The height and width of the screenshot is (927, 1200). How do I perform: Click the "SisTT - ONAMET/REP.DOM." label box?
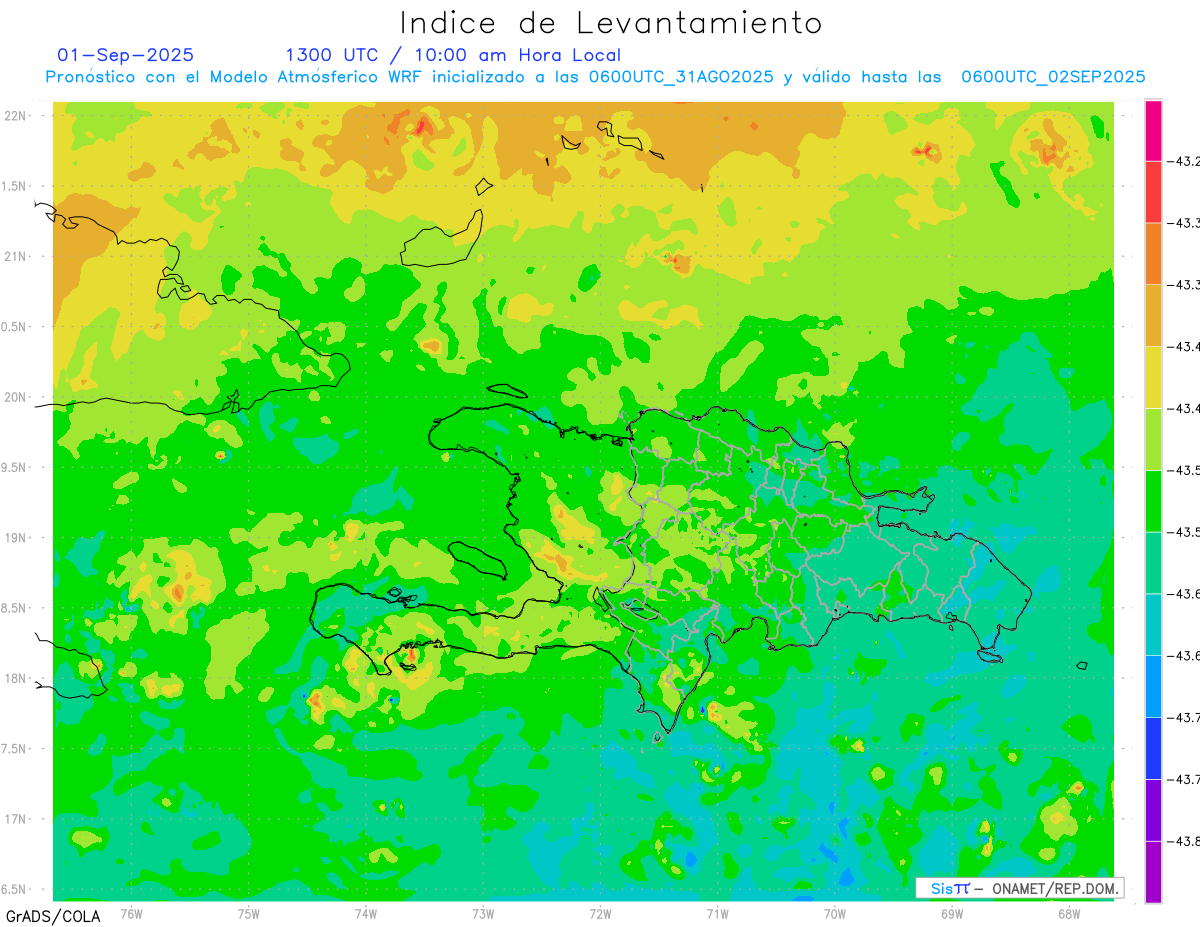[1020, 888]
